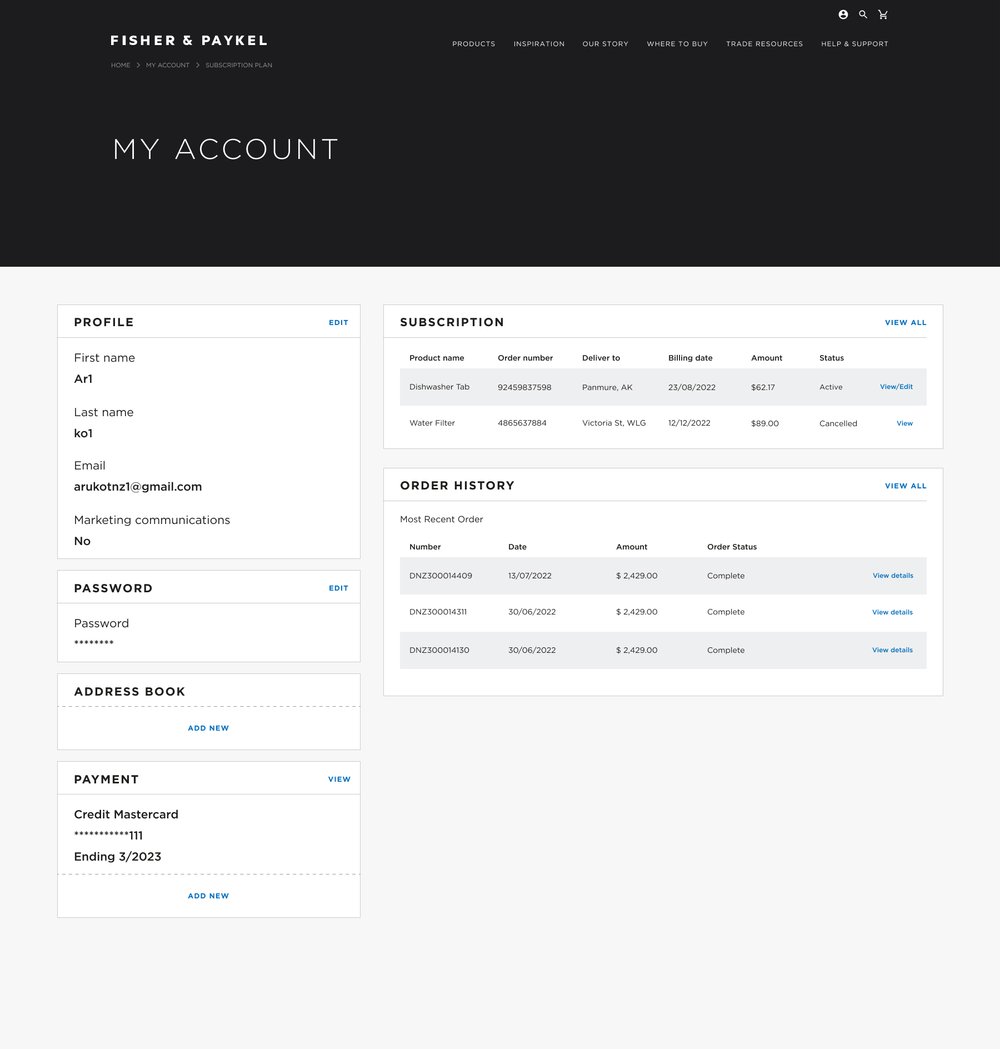View the Payment details
Screen dimensions: 1000x1049
click(339, 779)
